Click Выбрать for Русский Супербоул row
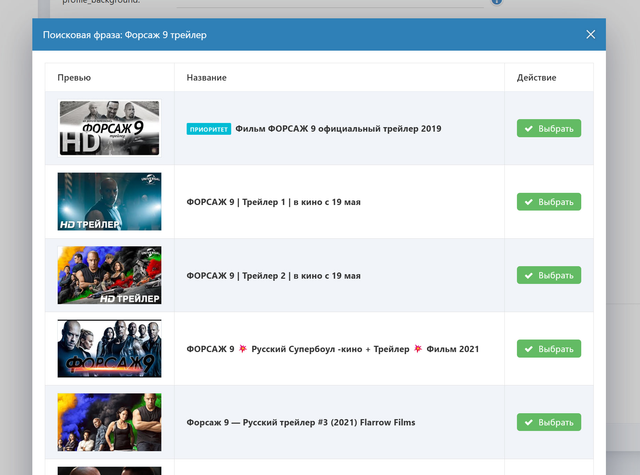The height and width of the screenshot is (475, 640). 549,348
